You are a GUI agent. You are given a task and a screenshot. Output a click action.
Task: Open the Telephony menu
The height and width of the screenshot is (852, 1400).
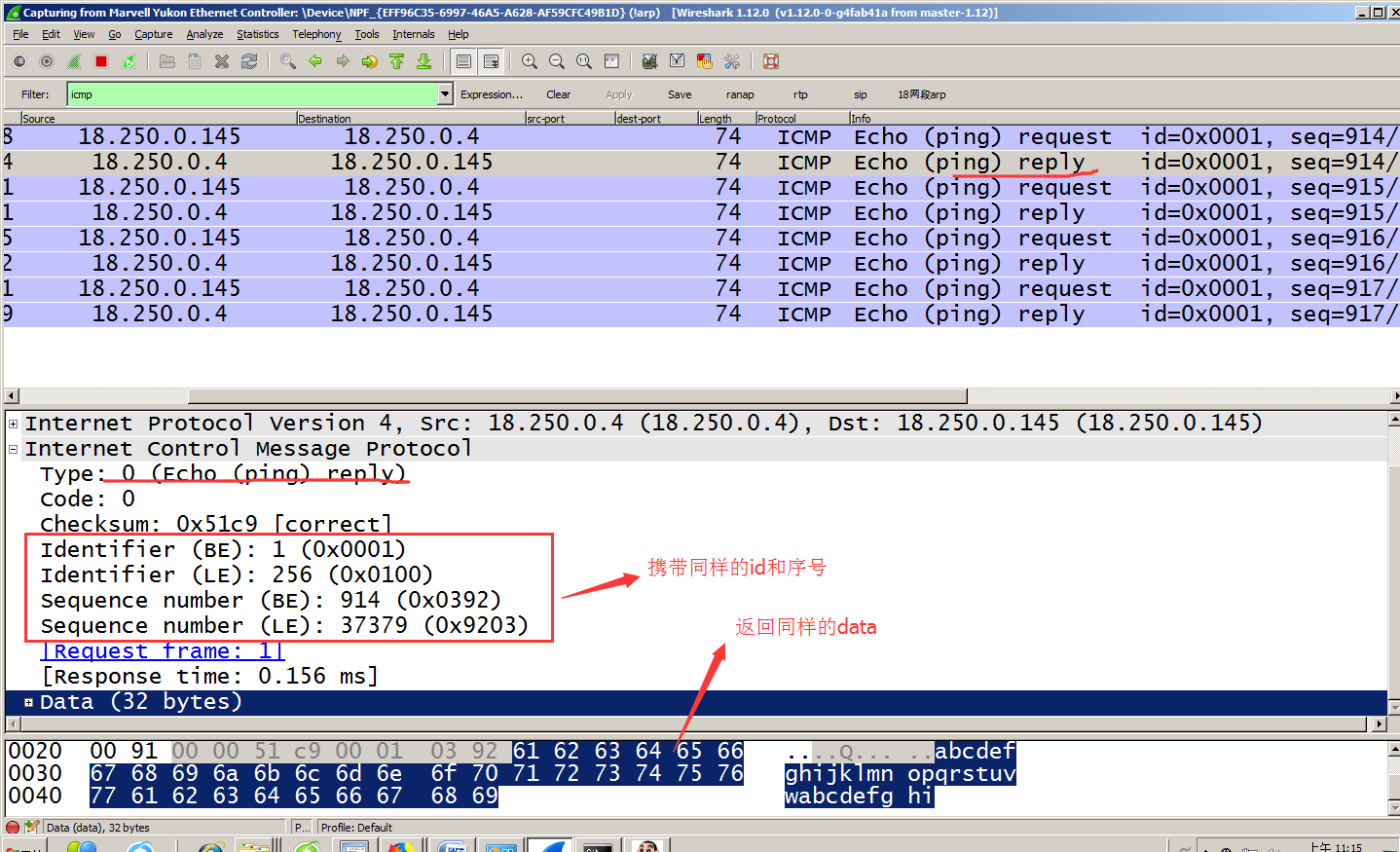(316, 34)
